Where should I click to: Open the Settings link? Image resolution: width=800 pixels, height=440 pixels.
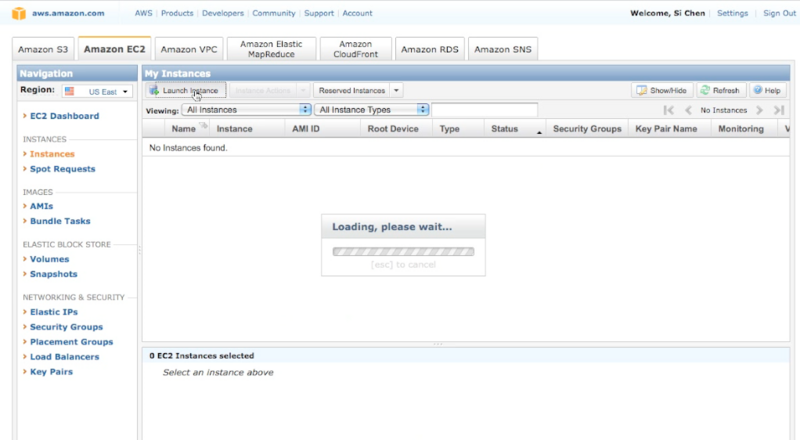(x=732, y=13)
